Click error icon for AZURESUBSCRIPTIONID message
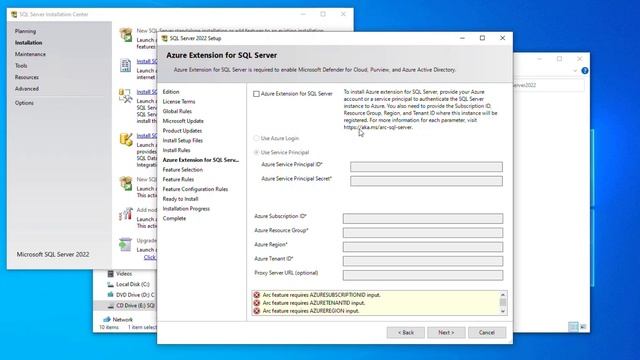The image size is (640, 360). [257, 295]
